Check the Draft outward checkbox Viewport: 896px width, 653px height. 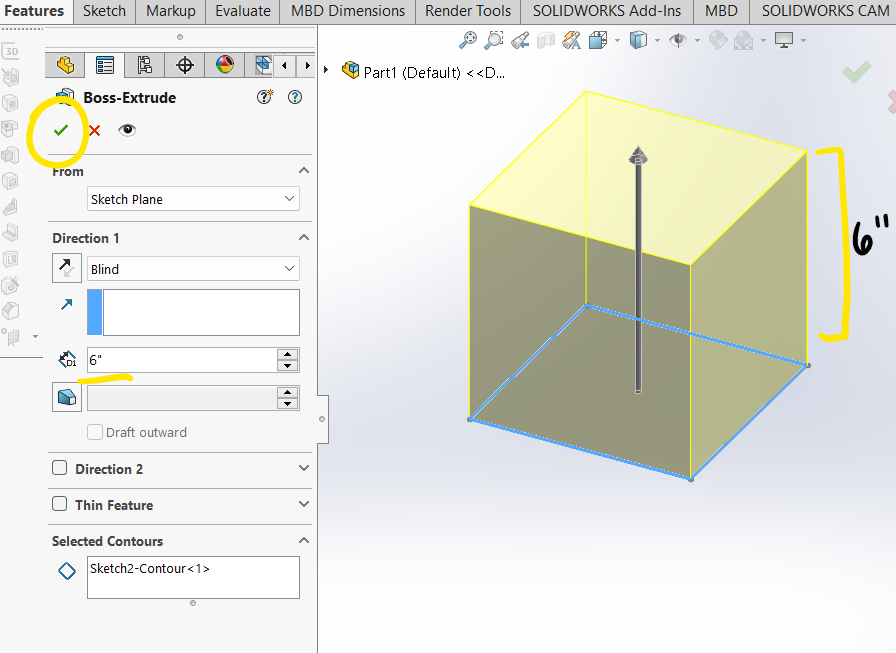95,432
